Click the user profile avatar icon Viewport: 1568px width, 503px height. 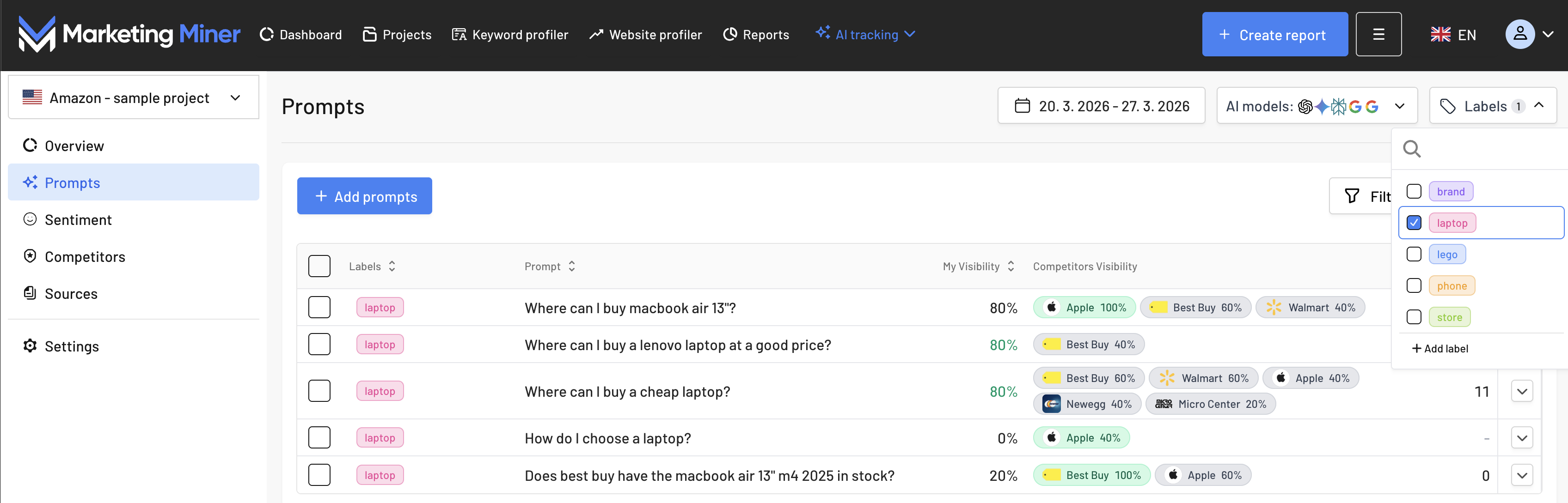pyautogui.click(x=1519, y=35)
